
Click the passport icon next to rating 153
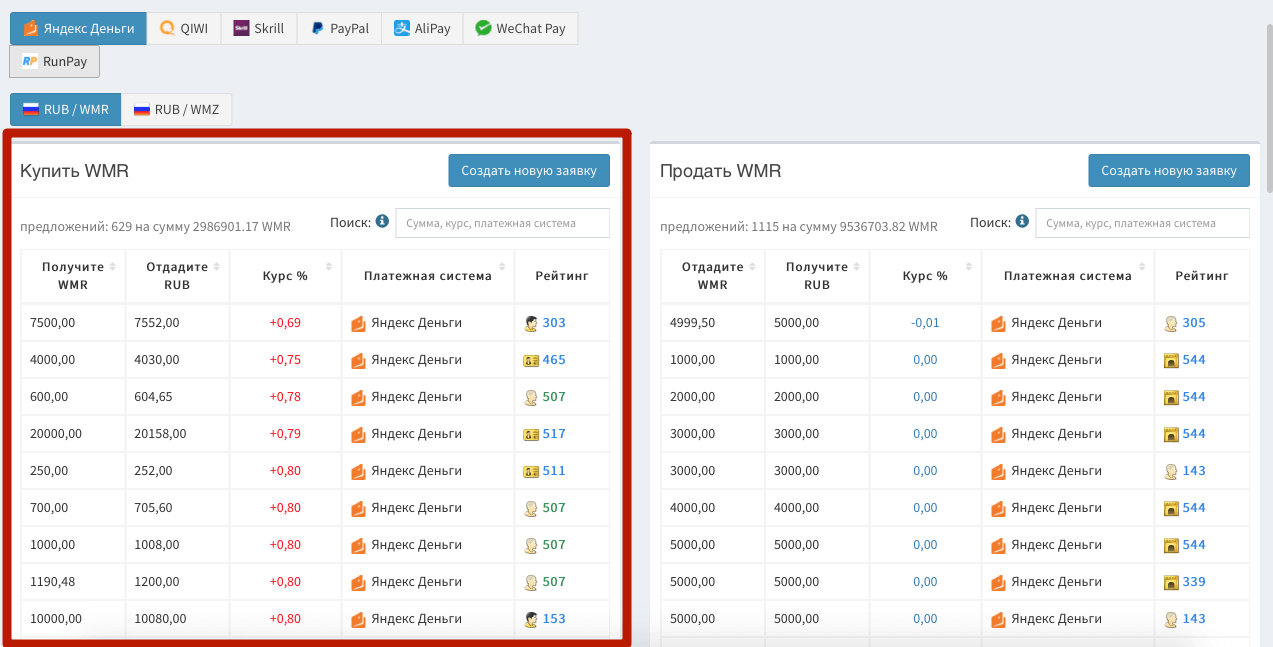(532, 619)
